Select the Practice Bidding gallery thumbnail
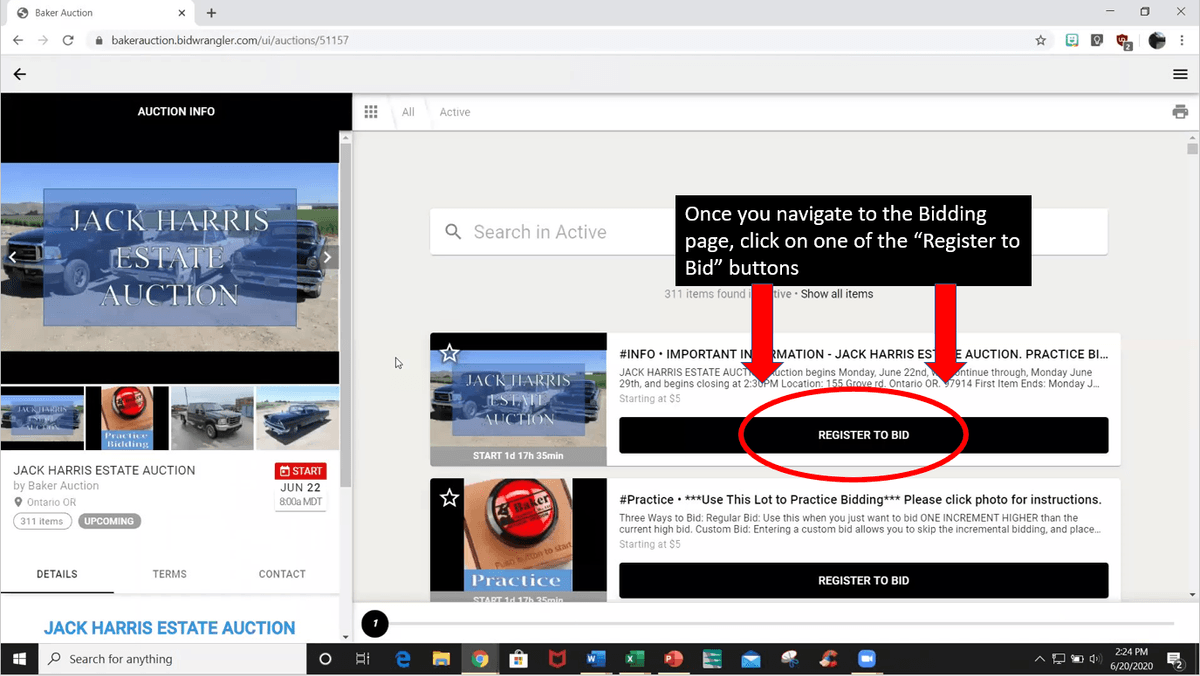Screen dimensions: 1200x676 (127, 418)
